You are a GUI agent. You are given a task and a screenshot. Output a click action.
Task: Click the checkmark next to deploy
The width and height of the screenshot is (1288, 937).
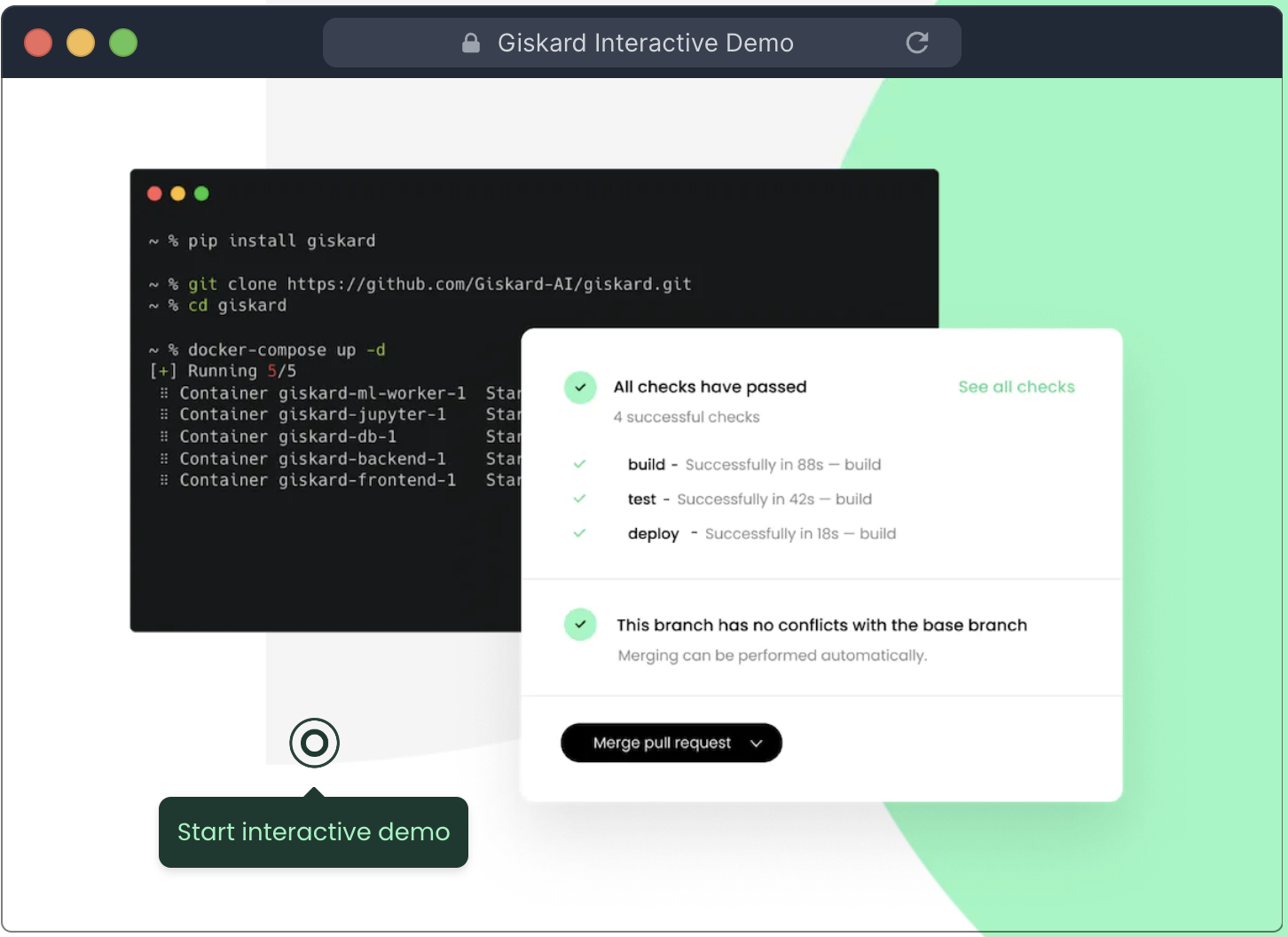point(579,533)
